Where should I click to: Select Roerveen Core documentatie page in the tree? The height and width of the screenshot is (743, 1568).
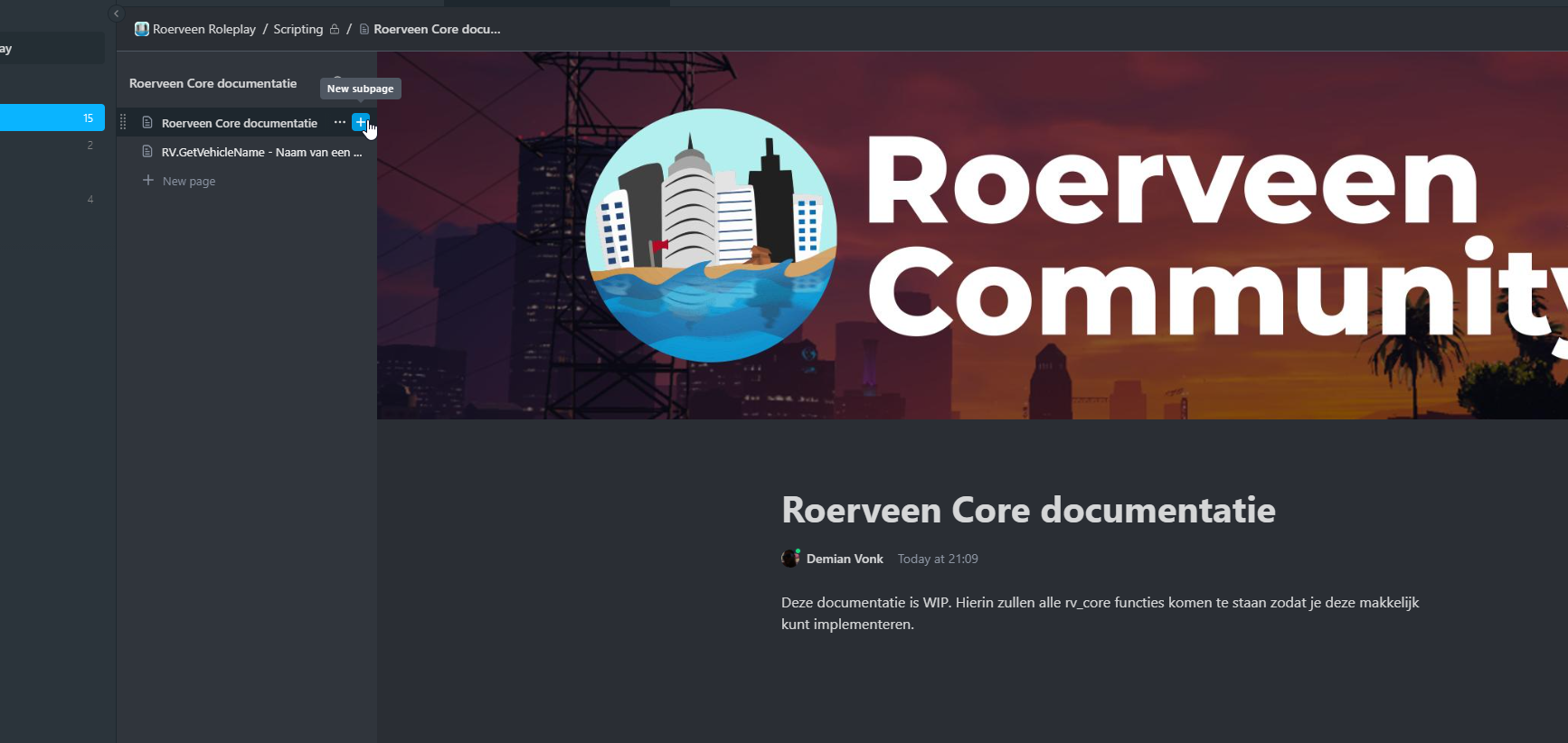(x=239, y=123)
